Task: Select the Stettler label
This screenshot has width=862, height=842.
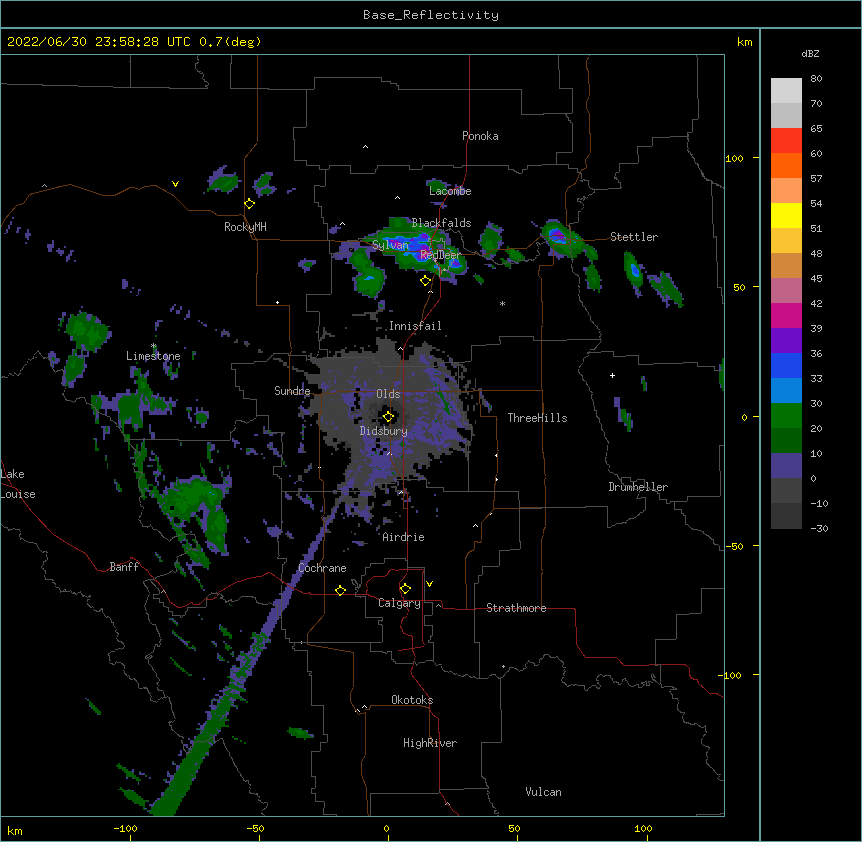Action: [634, 237]
